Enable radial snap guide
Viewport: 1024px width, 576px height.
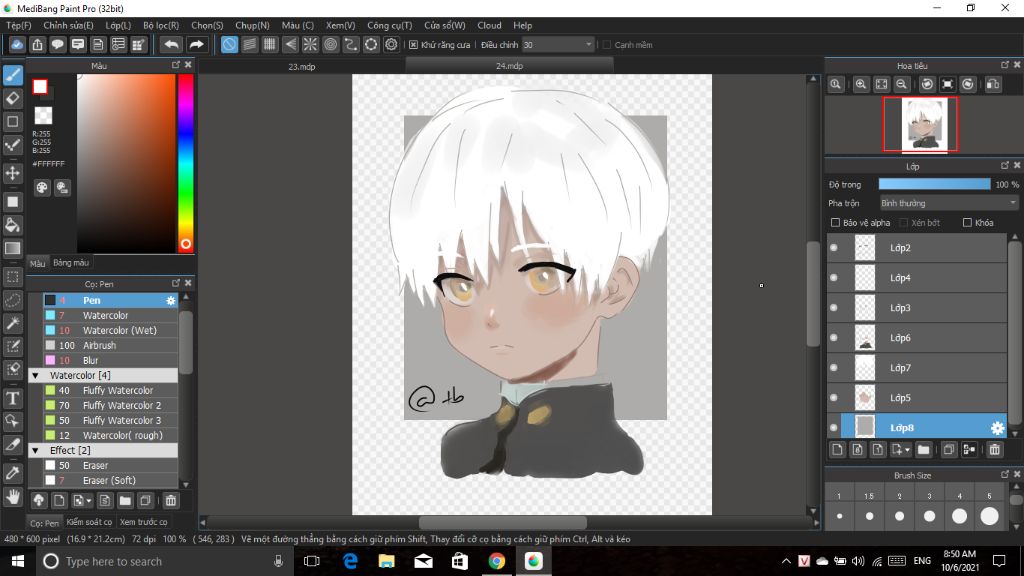pyautogui.click(x=310, y=44)
